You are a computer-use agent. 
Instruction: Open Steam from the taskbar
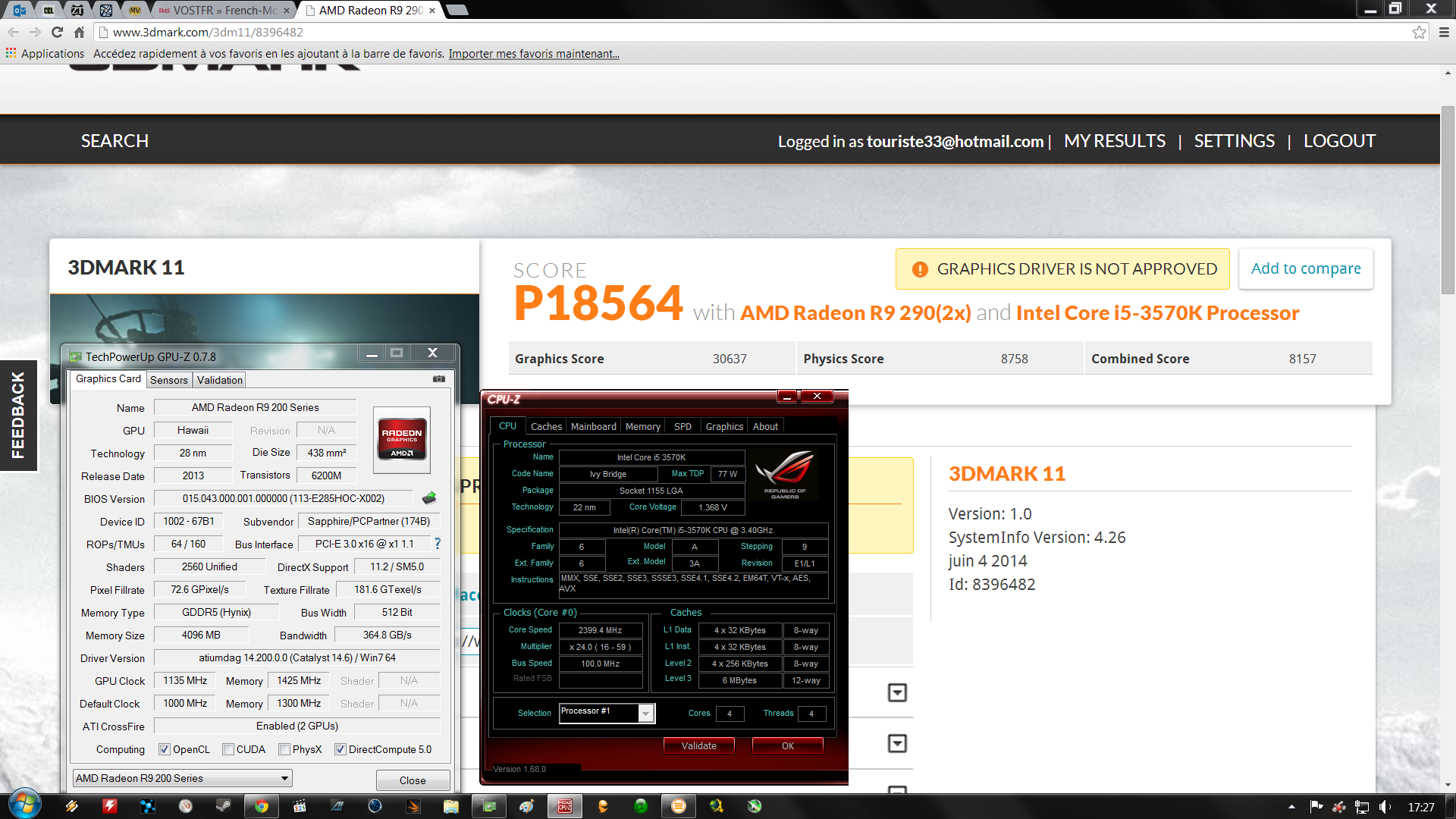(x=224, y=806)
